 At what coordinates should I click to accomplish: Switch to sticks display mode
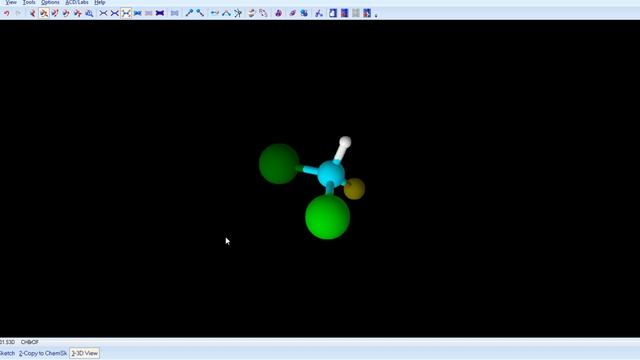click(x=115, y=13)
